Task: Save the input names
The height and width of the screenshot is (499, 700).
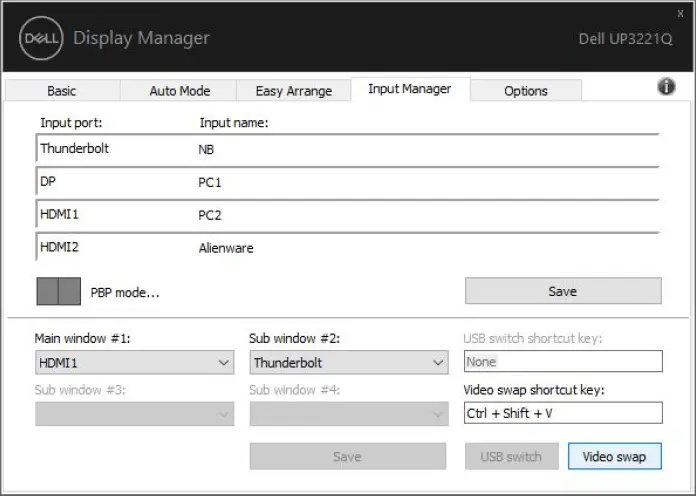Action: click(x=563, y=291)
